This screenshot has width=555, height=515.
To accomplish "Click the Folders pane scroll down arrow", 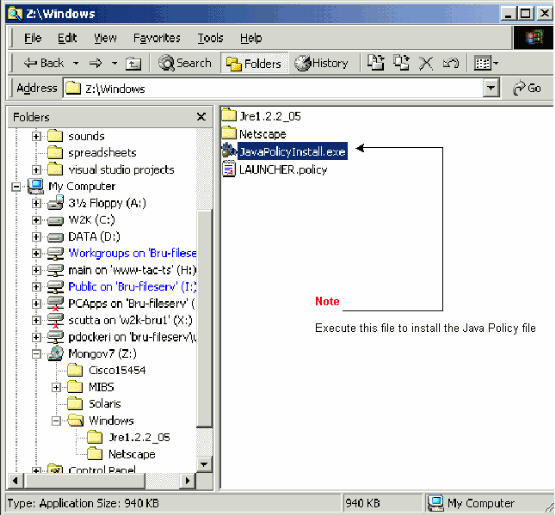I will (204, 464).
